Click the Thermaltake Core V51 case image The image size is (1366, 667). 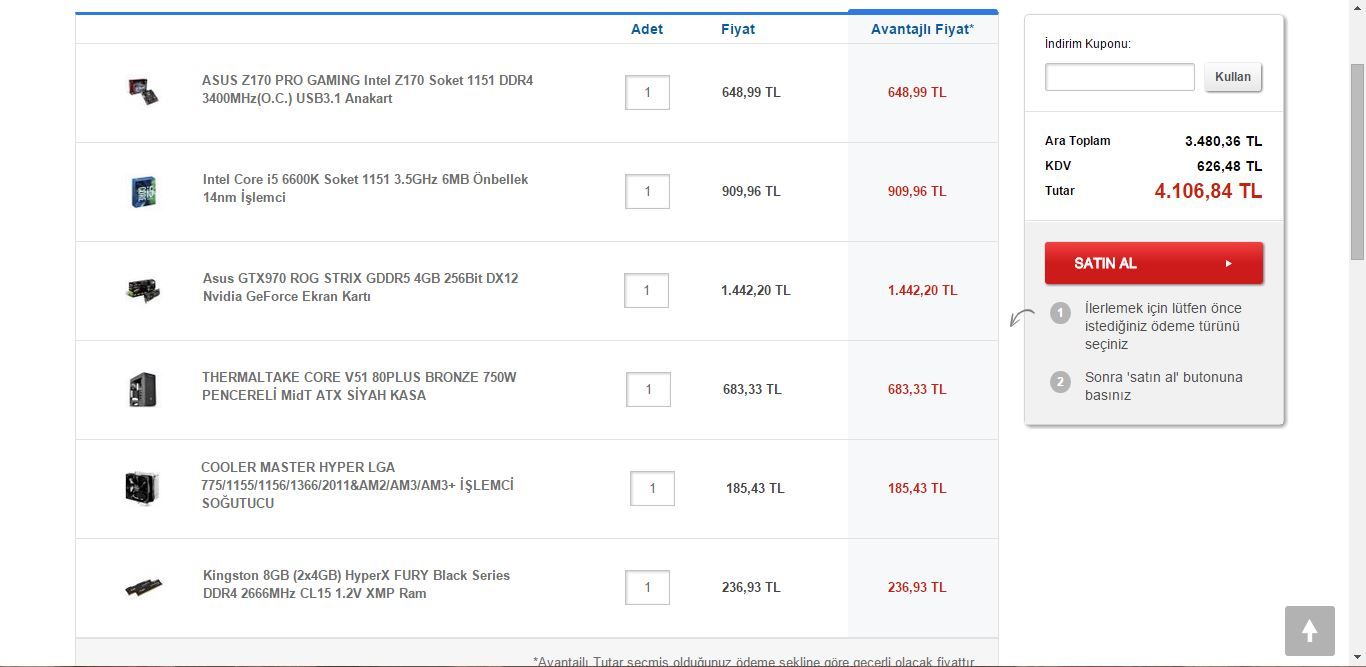click(x=143, y=389)
